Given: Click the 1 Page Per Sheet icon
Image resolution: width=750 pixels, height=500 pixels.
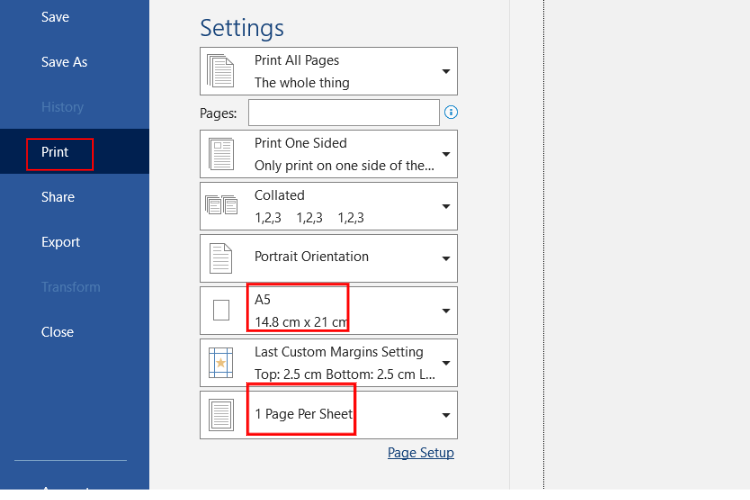Looking at the screenshot, I should point(220,415).
